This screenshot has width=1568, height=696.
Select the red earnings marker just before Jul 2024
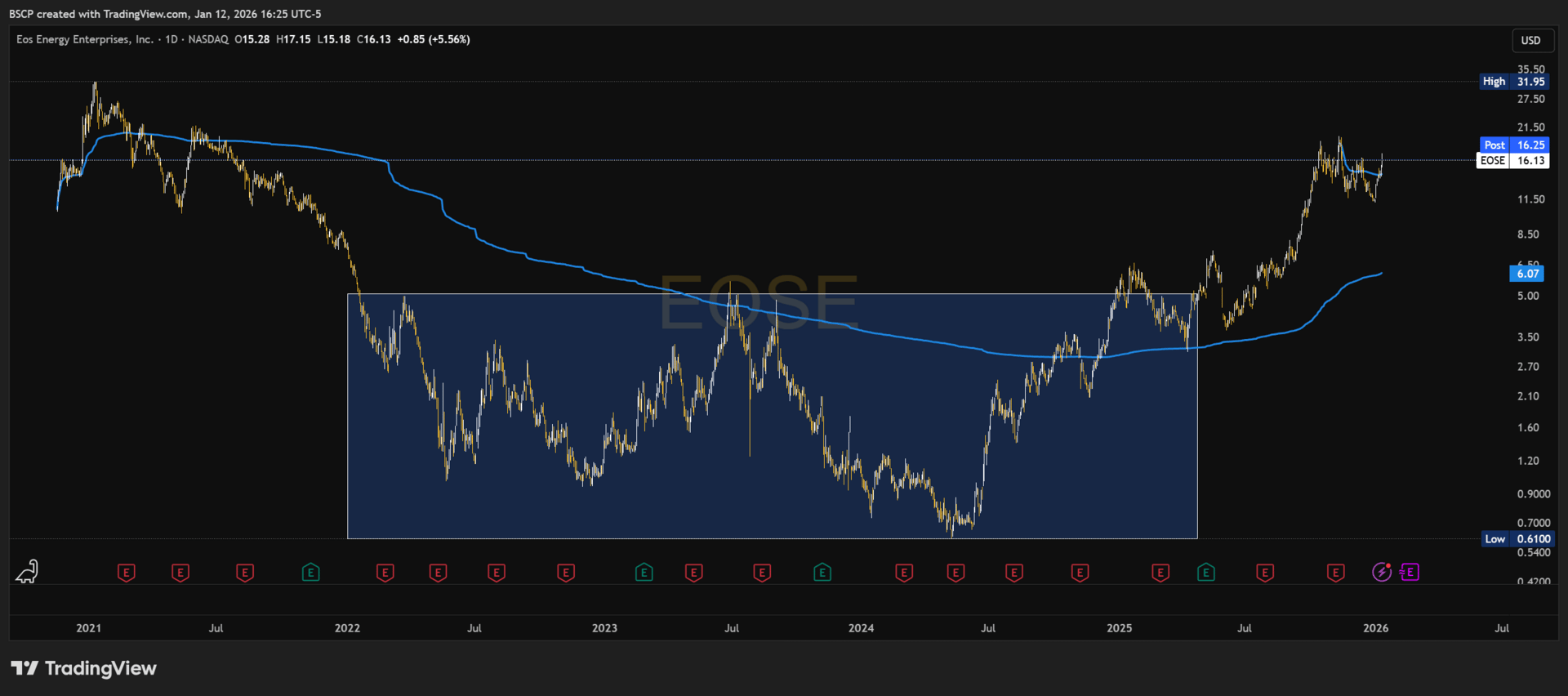(955, 573)
